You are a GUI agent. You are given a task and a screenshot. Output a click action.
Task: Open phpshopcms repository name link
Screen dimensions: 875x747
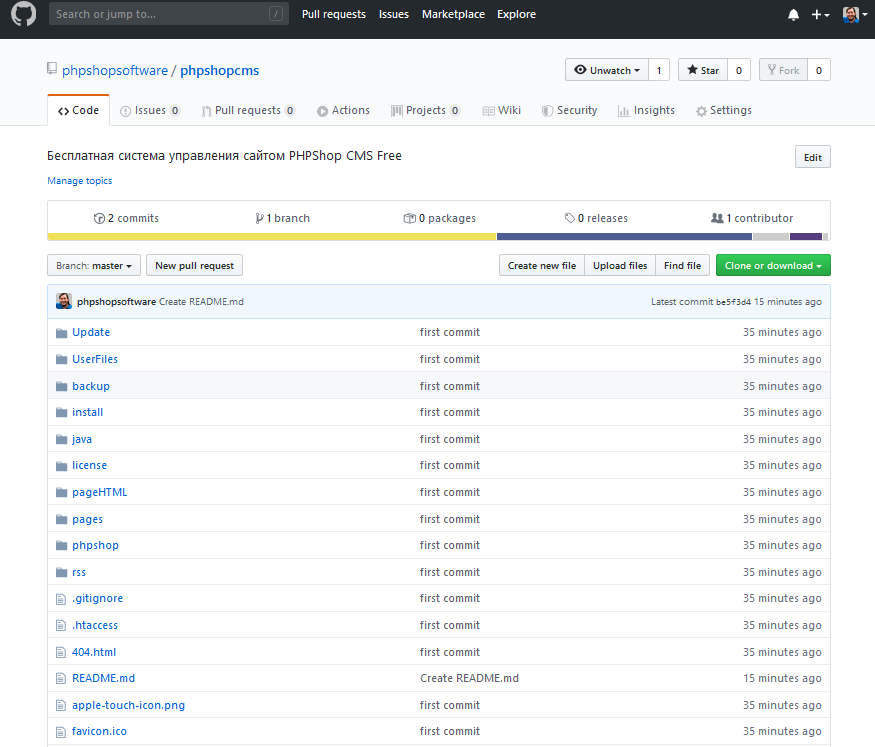click(219, 71)
